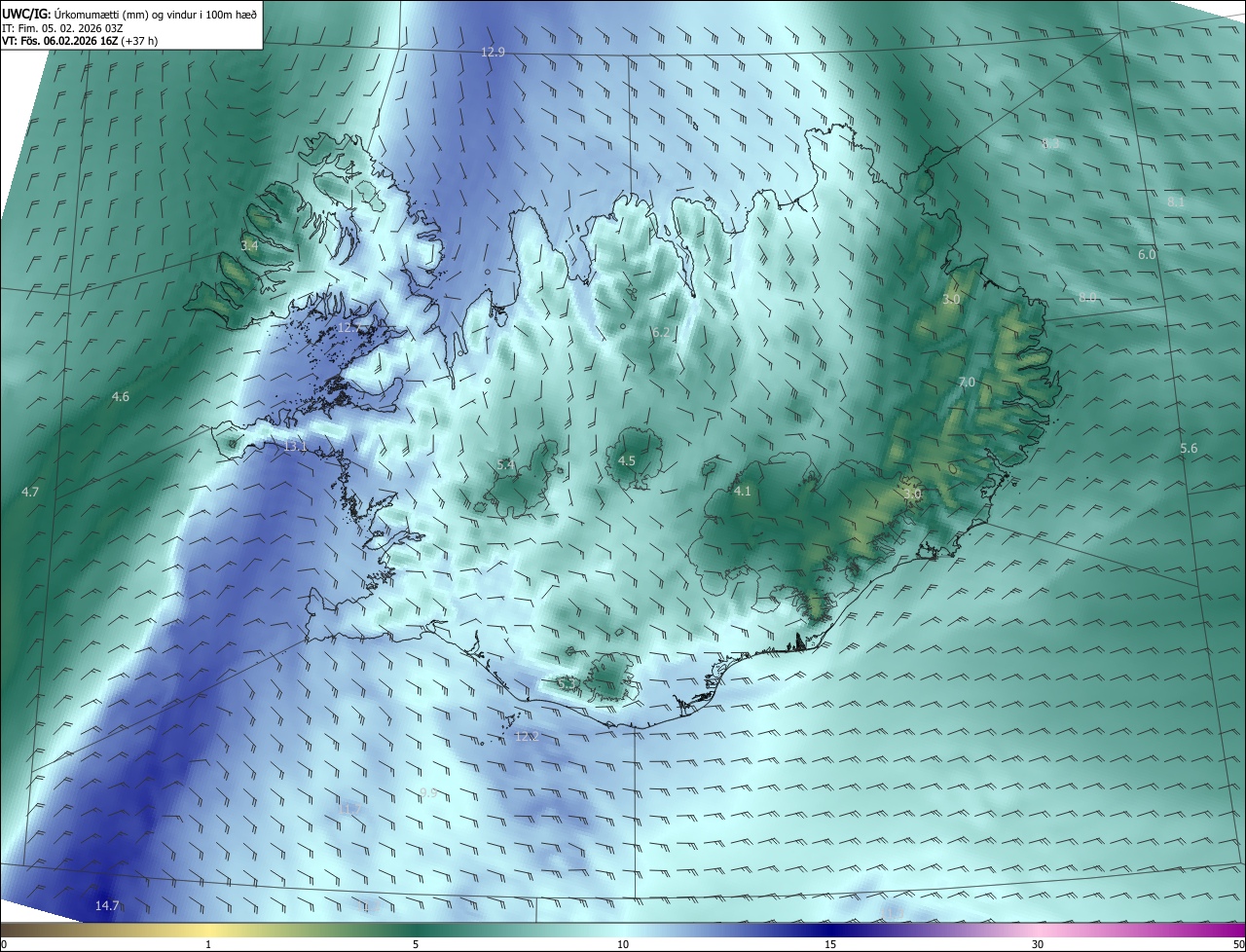
Task: Click the 7.0 value on the map
Action: 967,383
